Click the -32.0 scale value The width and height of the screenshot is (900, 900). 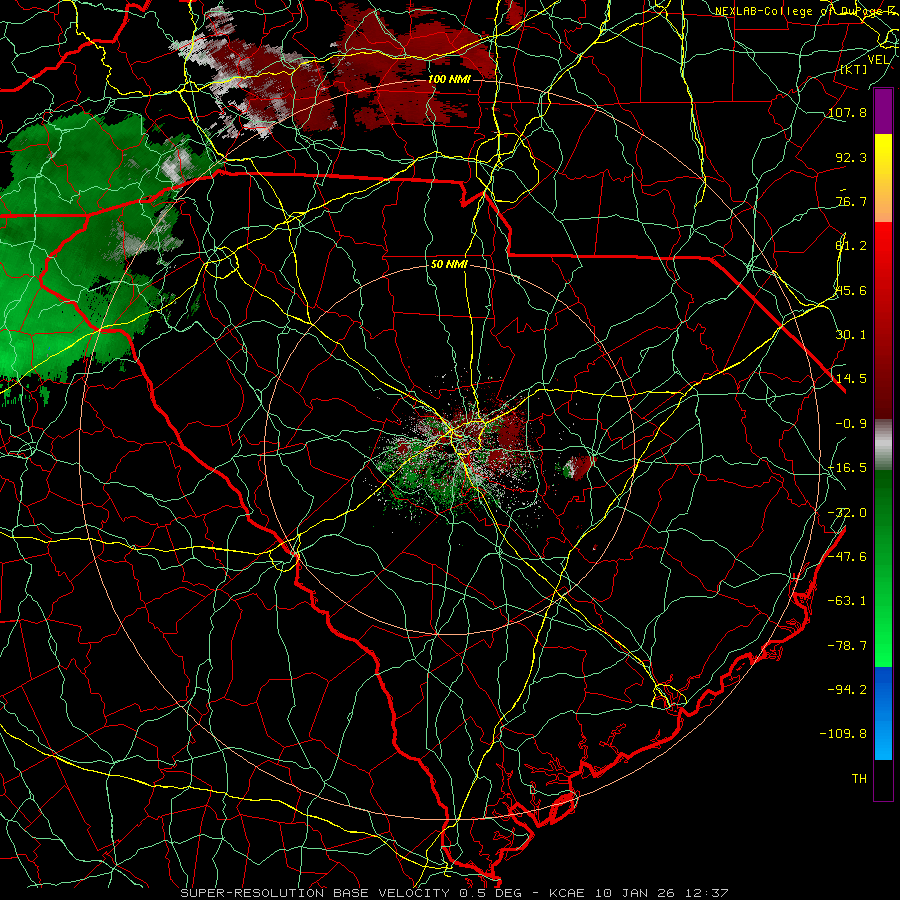[x=847, y=513]
